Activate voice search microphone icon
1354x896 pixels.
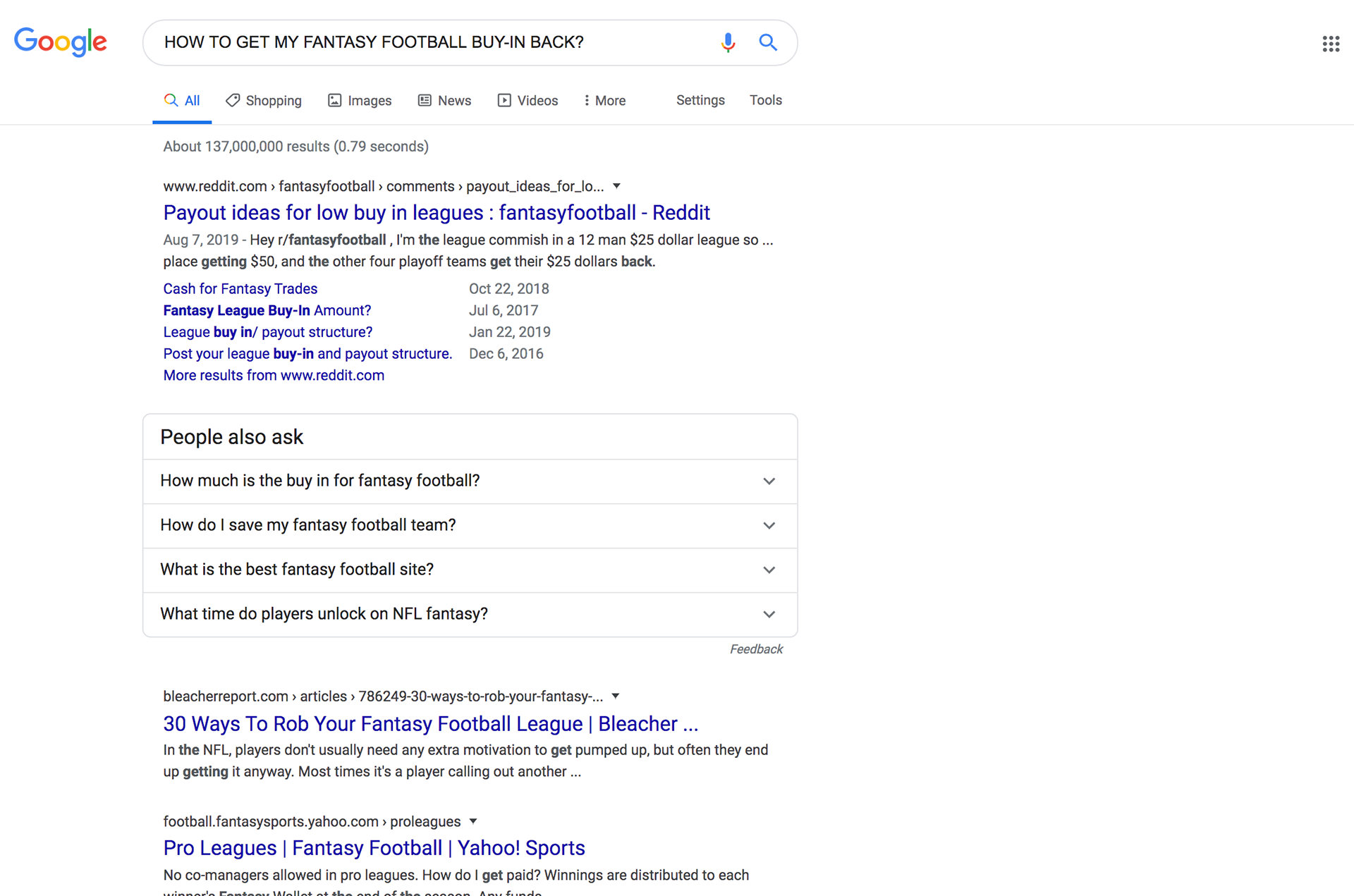tap(728, 42)
